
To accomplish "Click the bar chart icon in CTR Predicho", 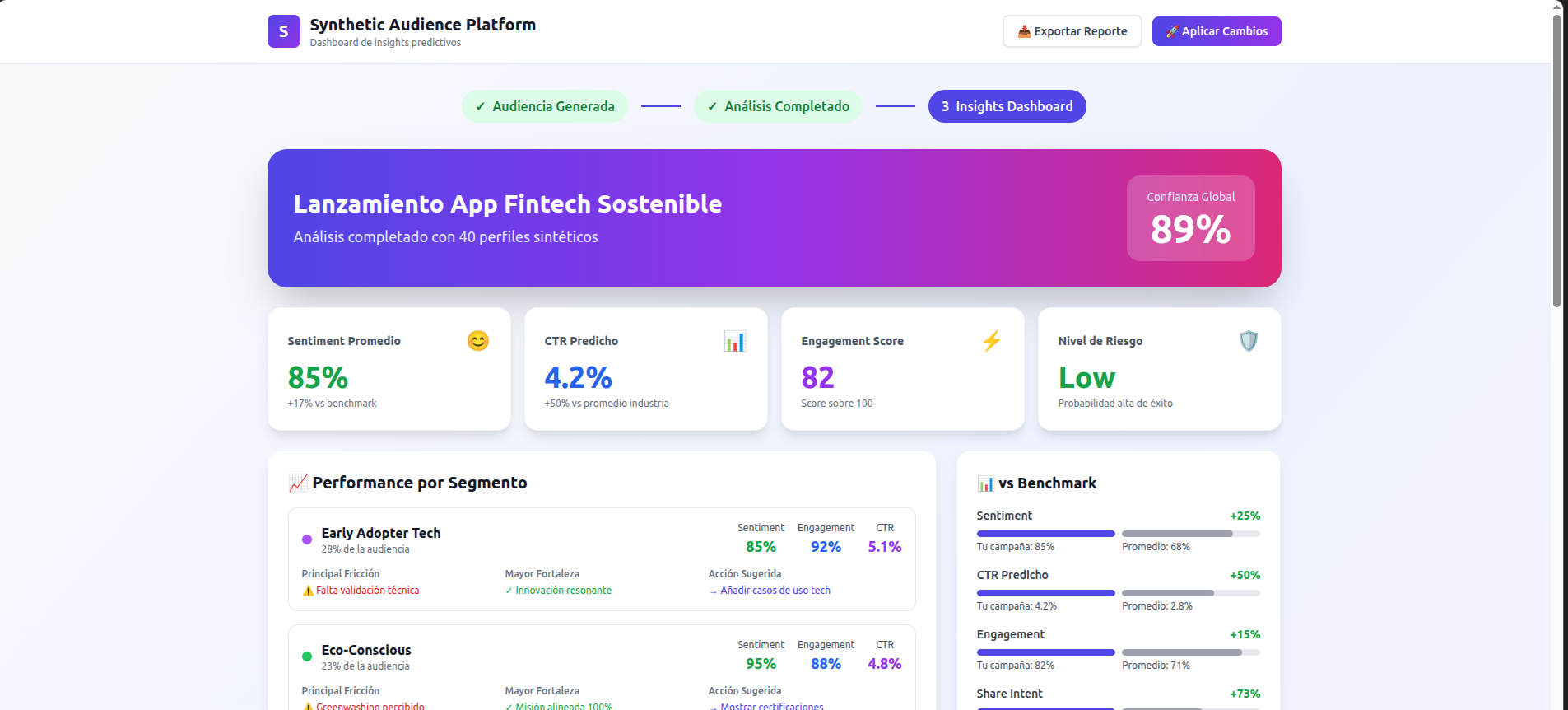I will (734, 341).
